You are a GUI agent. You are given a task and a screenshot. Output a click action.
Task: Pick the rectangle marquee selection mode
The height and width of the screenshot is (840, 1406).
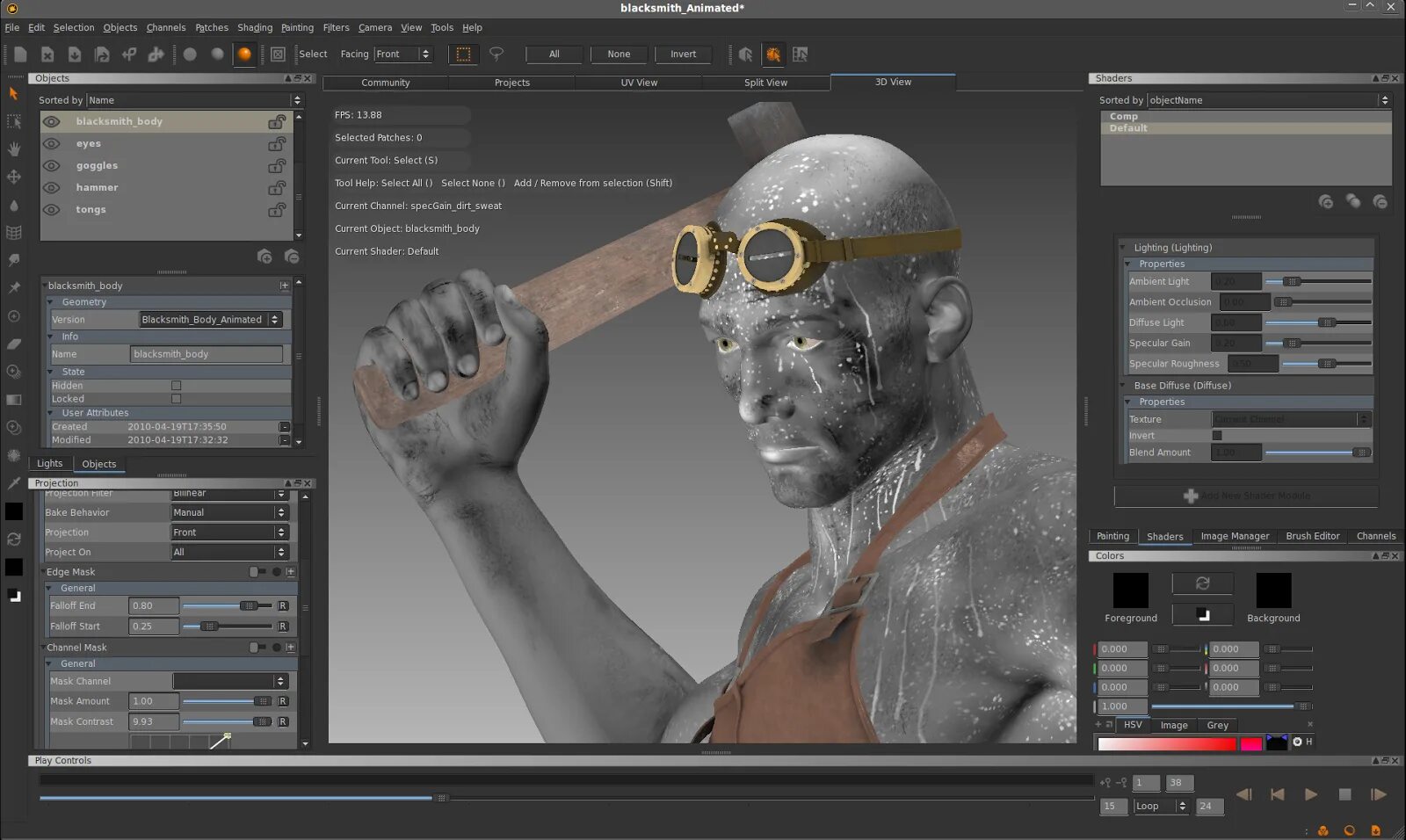[x=463, y=54]
